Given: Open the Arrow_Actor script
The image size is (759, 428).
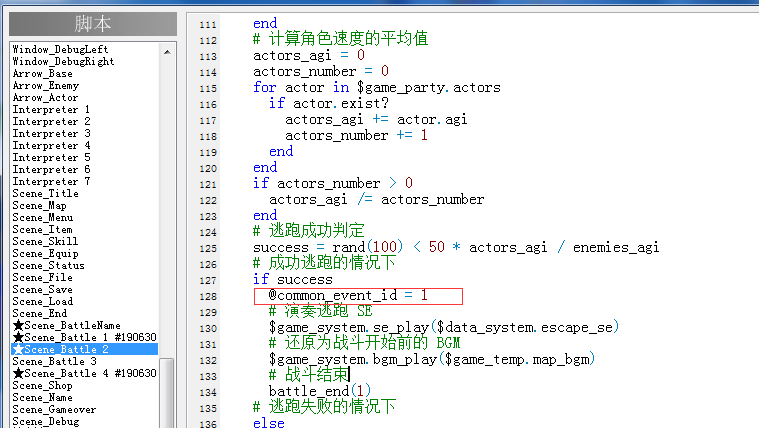Looking at the screenshot, I should (x=45, y=97).
